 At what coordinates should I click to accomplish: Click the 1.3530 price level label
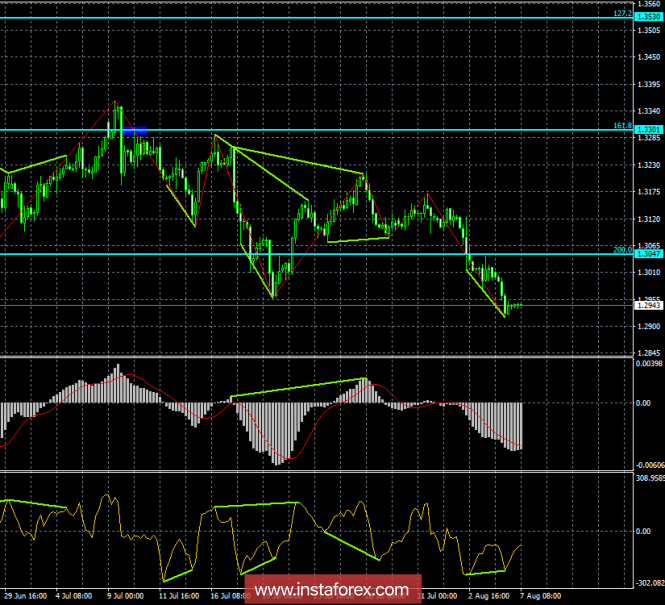(x=643, y=18)
